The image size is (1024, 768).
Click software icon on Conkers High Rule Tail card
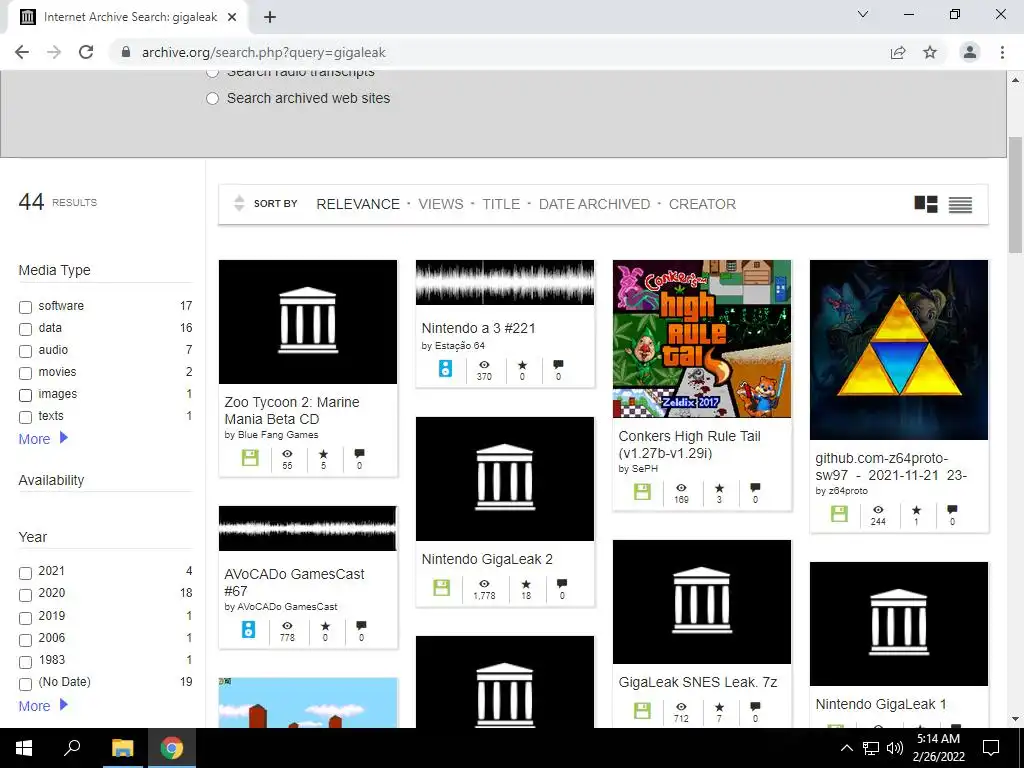[642, 492]
